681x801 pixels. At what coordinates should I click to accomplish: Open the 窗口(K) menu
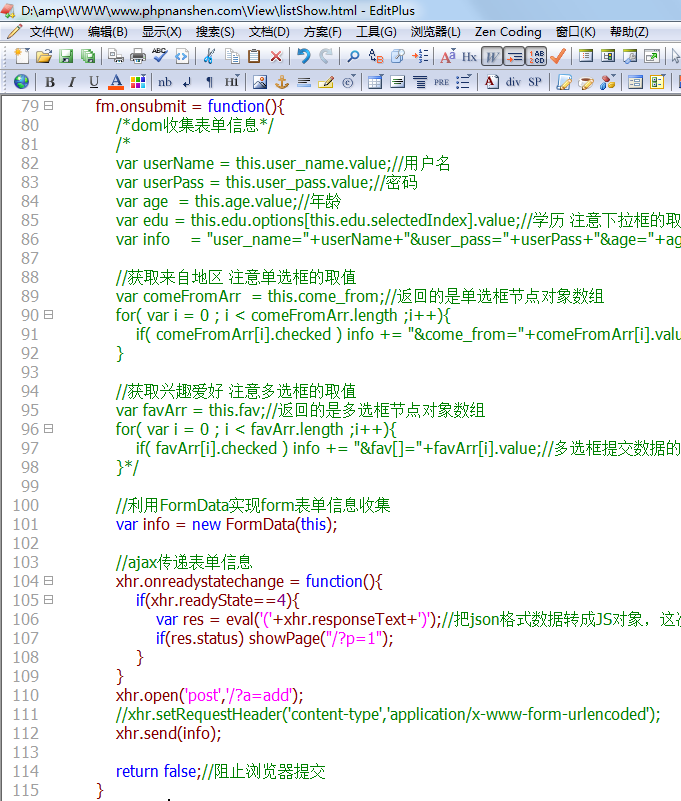(575, 32)
